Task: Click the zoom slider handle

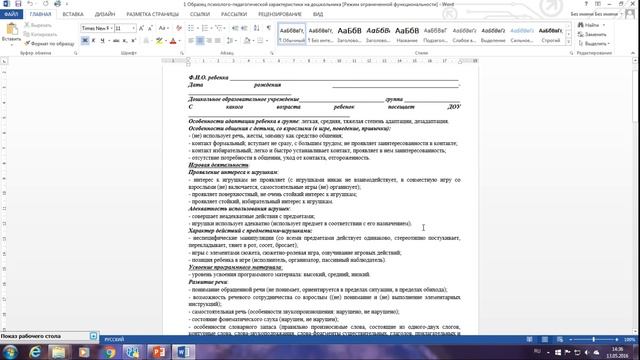Action: coord(593,339)
